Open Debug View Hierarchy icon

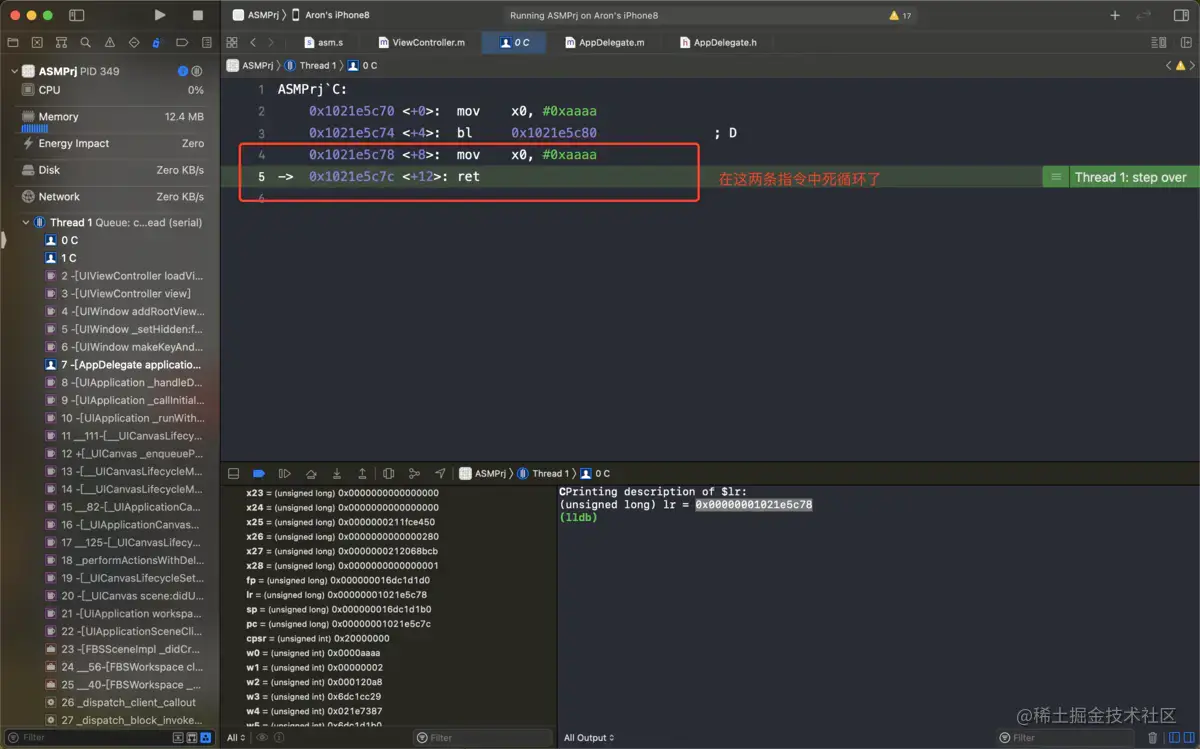388,473
